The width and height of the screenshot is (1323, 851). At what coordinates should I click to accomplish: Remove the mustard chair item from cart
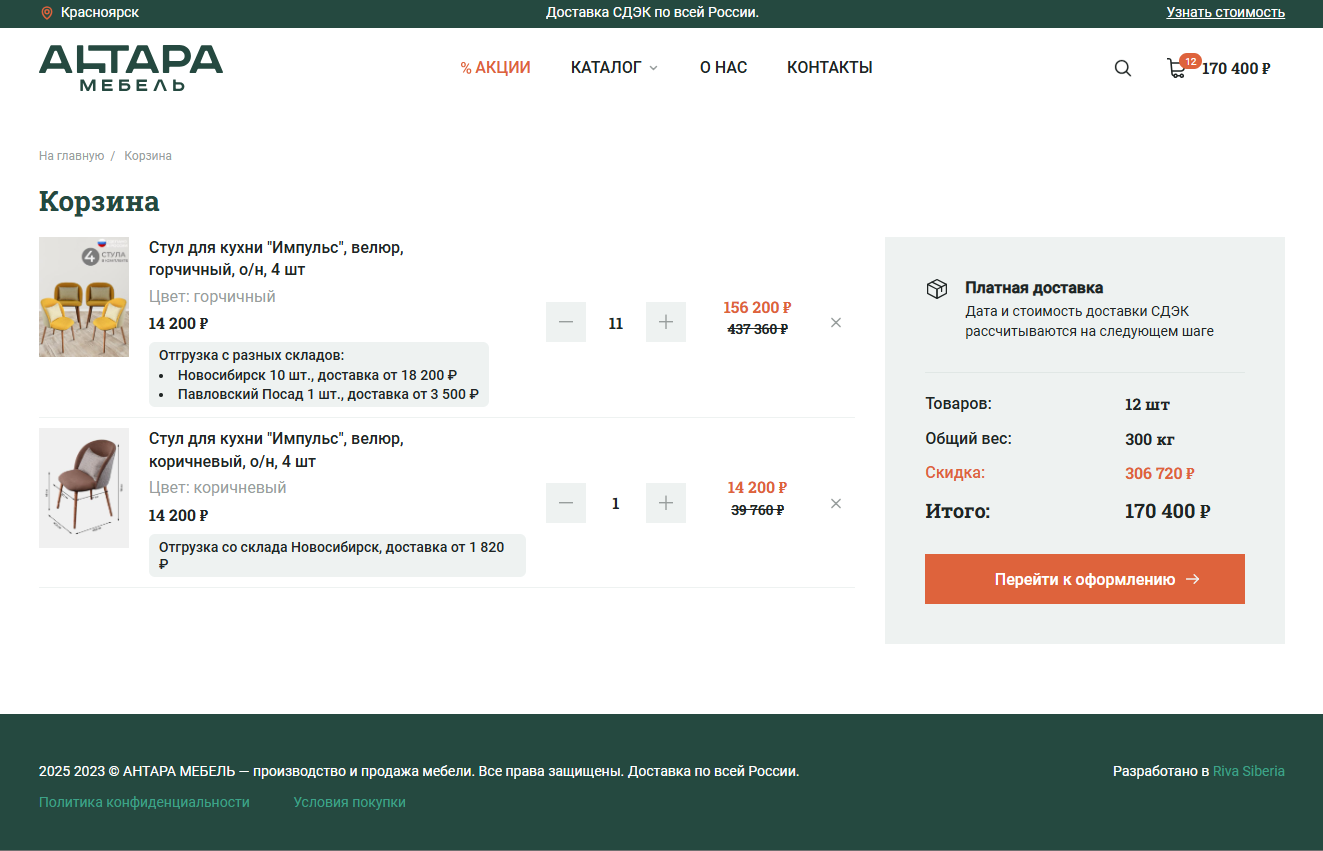tap(836, 322)
